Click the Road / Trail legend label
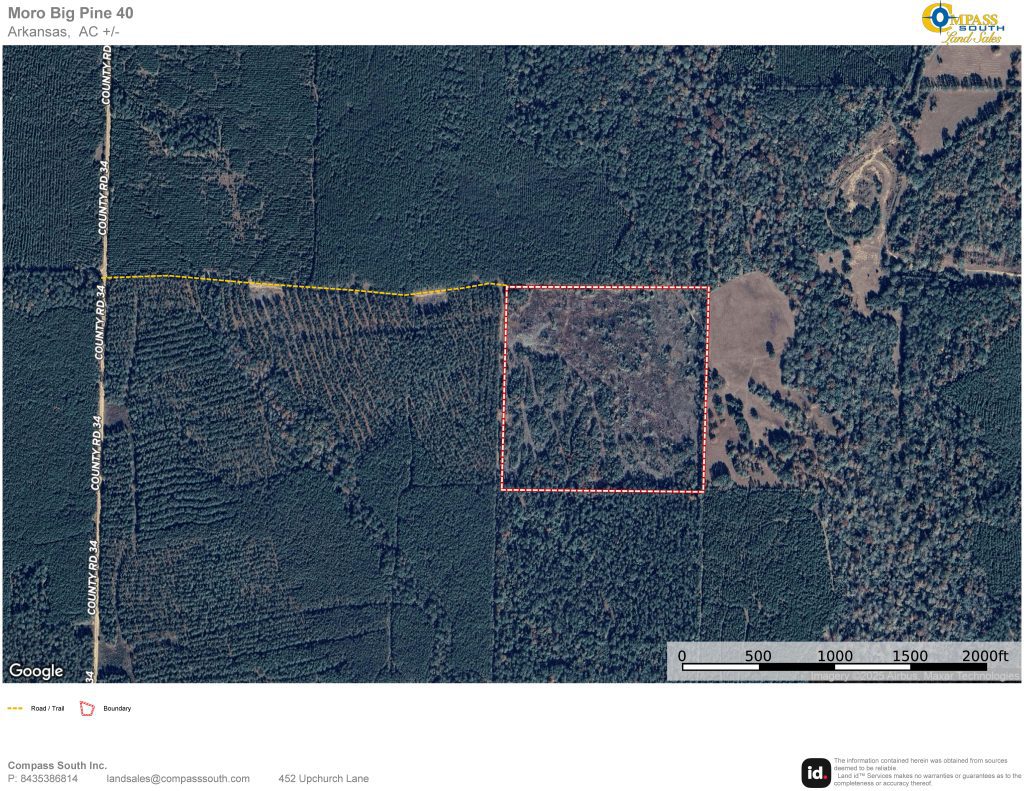 pyautogui.click(x=47, y=708)
